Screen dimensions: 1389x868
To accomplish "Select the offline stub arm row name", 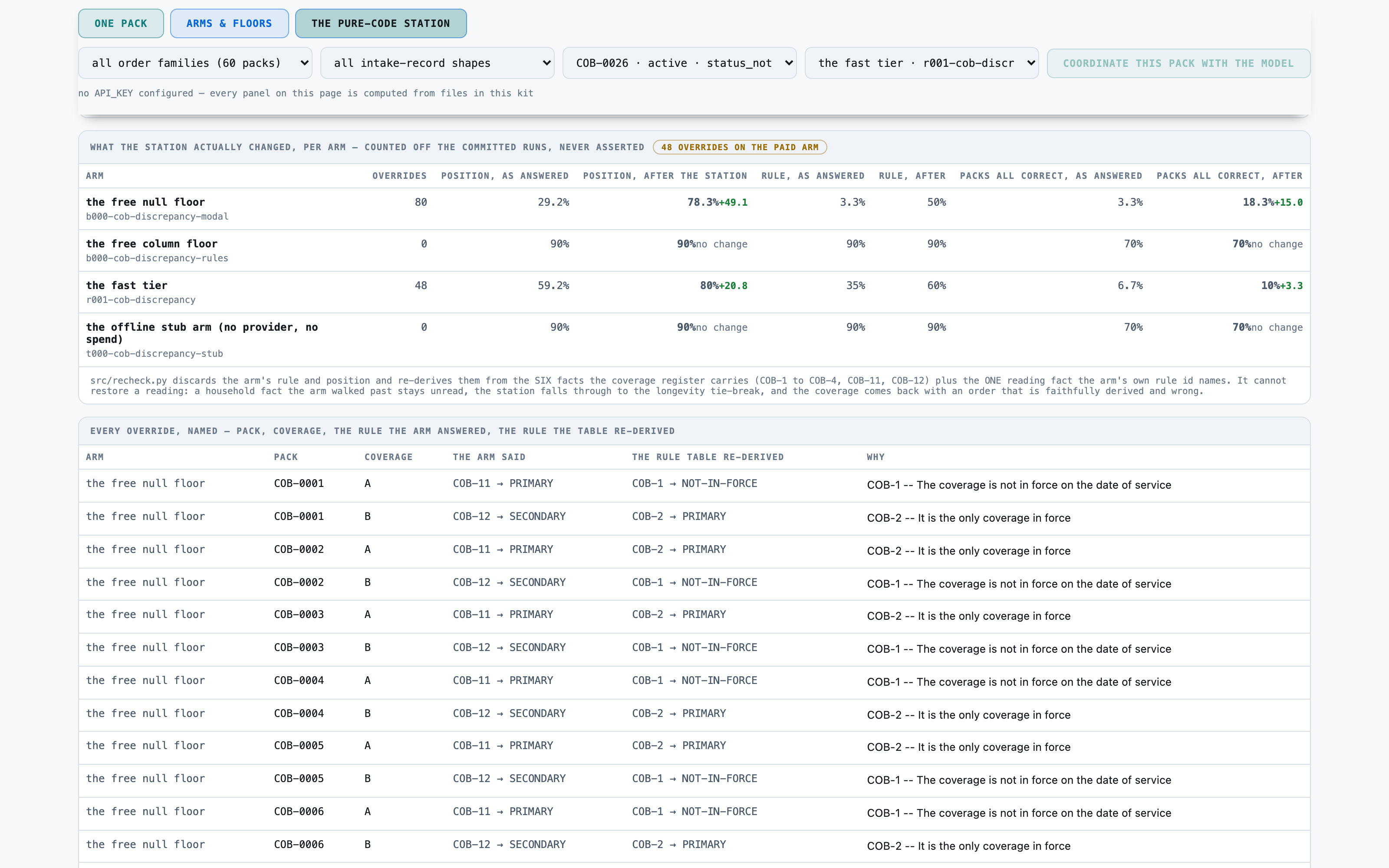I will point(202,333).
